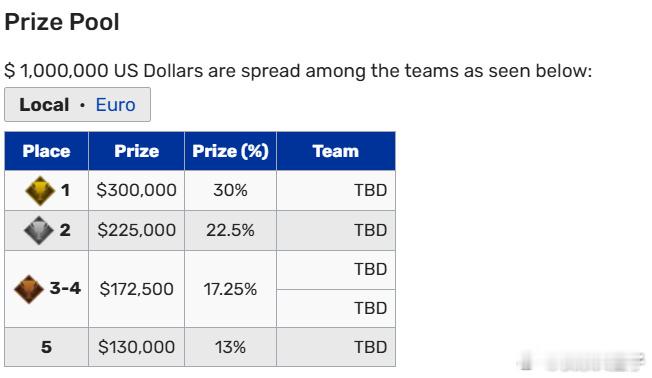Screen dimensions: 652x378
Task: Click the $172,500 prize cell
Action: coord(136,289)
